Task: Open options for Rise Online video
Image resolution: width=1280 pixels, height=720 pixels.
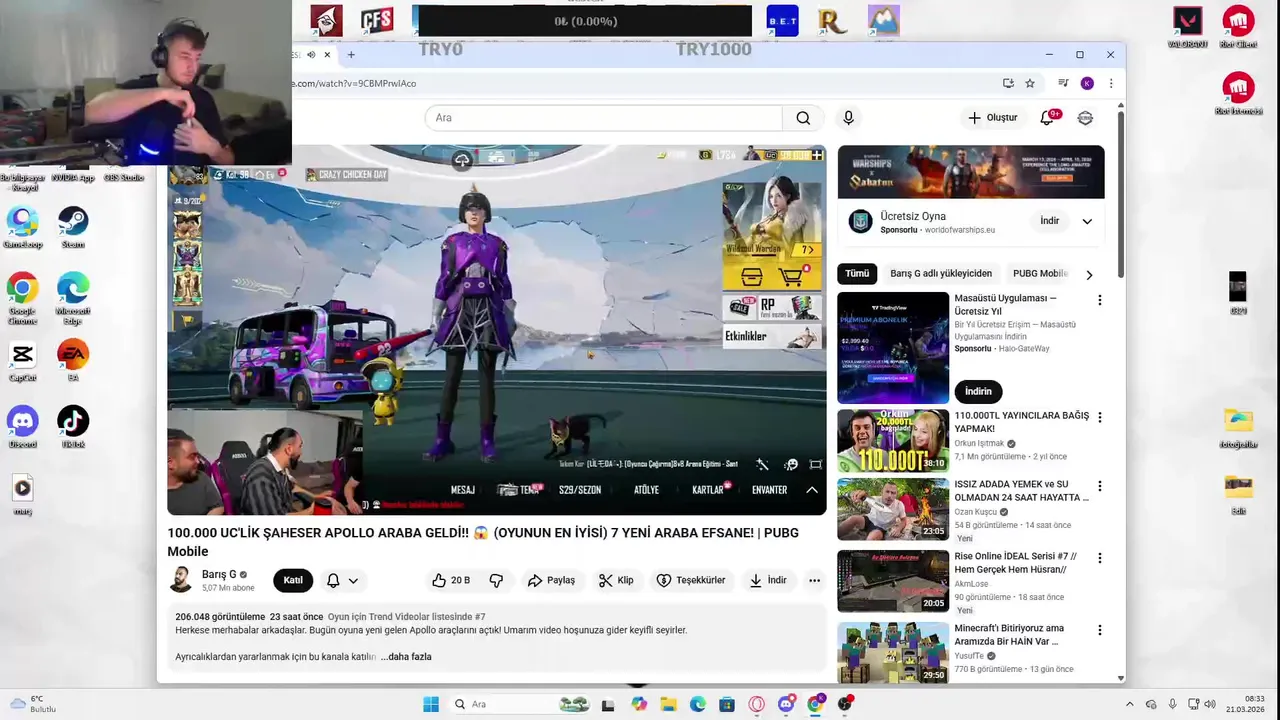Action: 1099,558
